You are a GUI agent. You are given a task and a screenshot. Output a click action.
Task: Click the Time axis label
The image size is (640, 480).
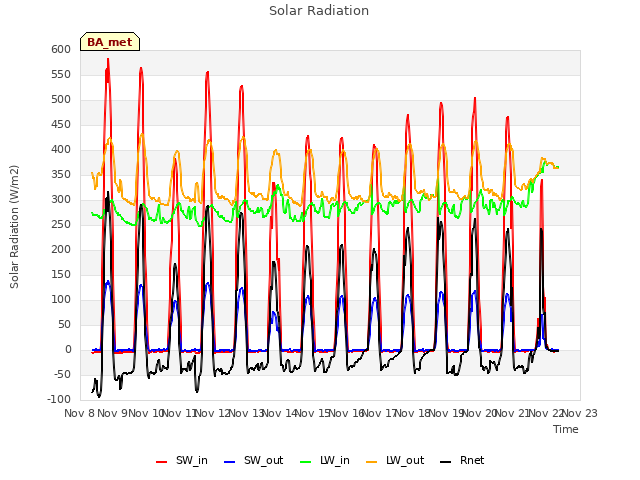[566, 429]
